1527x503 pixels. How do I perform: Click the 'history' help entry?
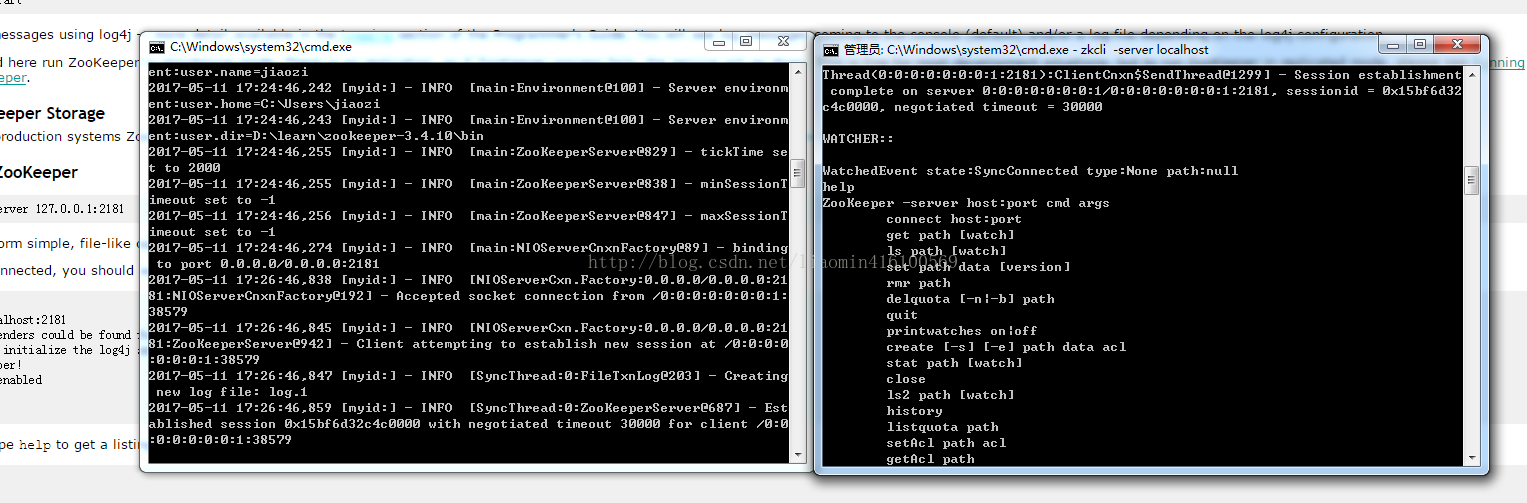(x=914, y=411)
